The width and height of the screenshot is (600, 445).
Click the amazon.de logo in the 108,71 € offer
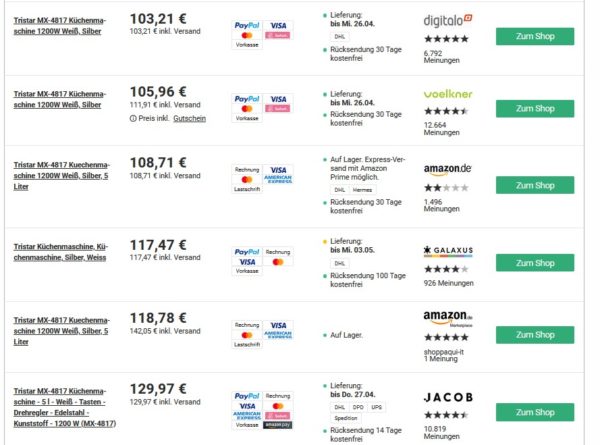[447, 170]
